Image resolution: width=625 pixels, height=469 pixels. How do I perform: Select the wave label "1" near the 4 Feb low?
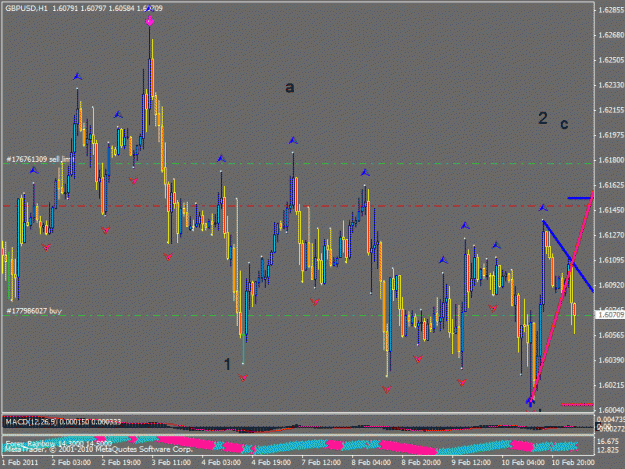227,364
